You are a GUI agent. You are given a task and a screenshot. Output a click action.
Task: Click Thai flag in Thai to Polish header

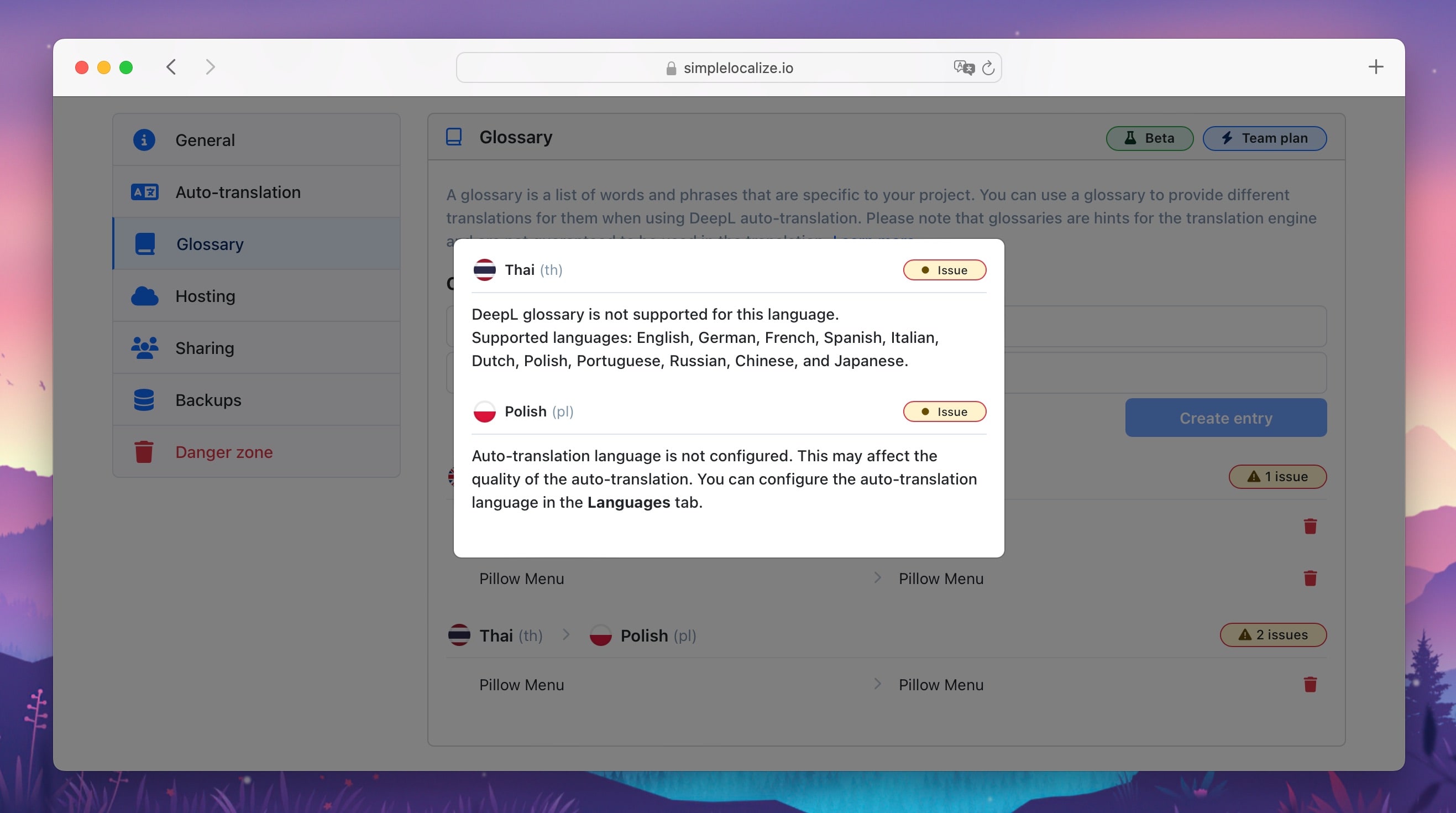pyautogui.click(x=459, y=635)
